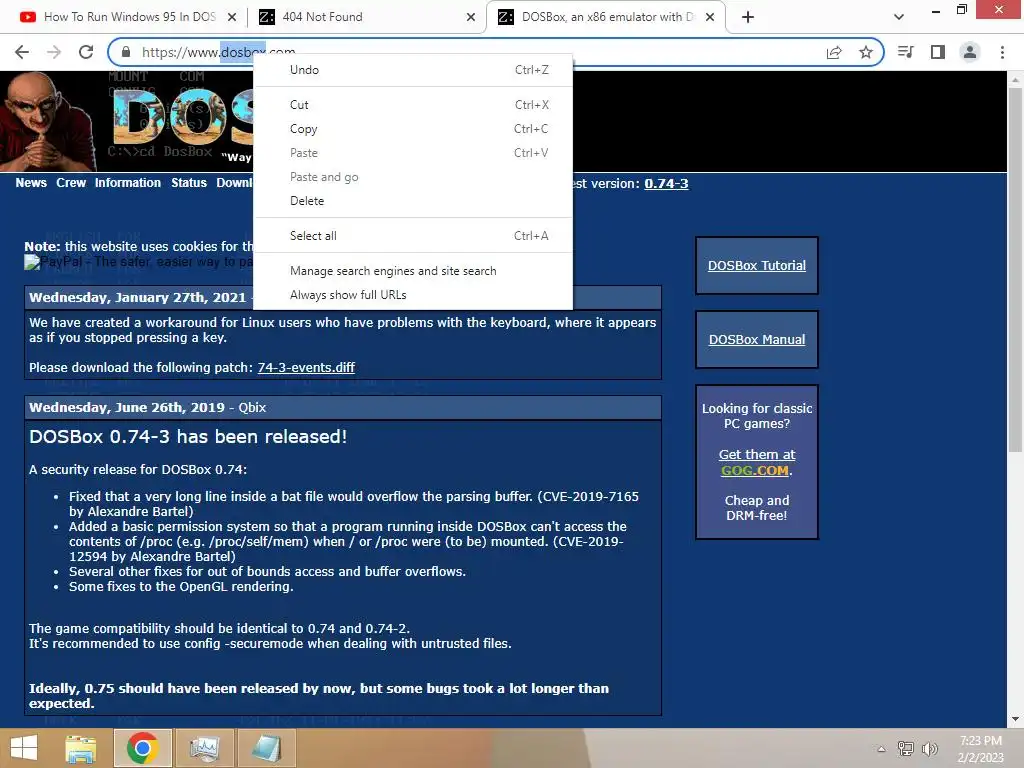This screenshot has height=768, width=1024.
Task: Switch to the DOSBox x86 emulator tab
Action: point(604,17)
